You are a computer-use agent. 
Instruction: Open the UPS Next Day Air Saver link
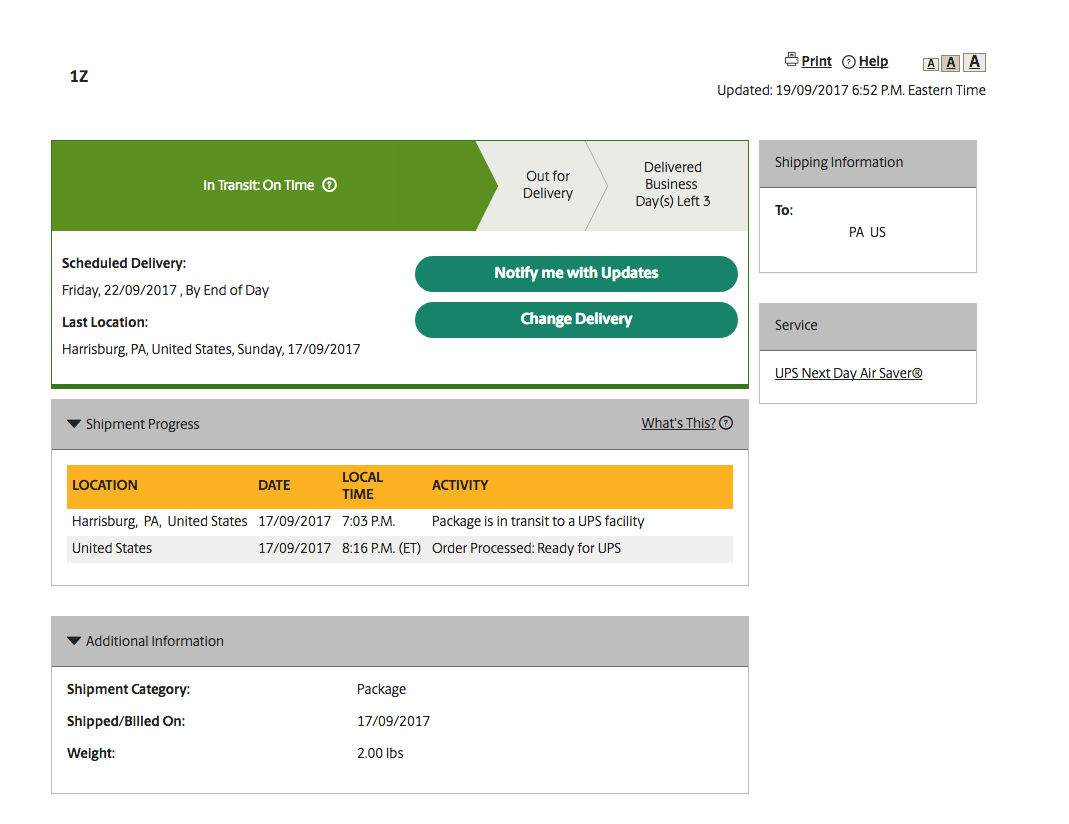[848, 373]
